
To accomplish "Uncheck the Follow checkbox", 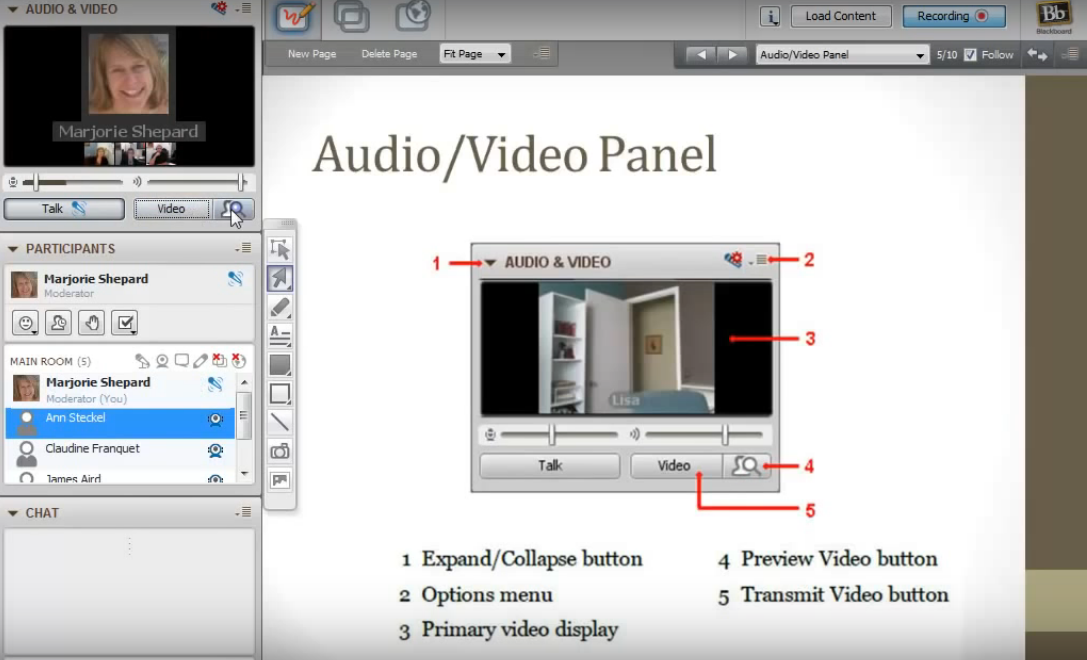I will pos(971,55).
